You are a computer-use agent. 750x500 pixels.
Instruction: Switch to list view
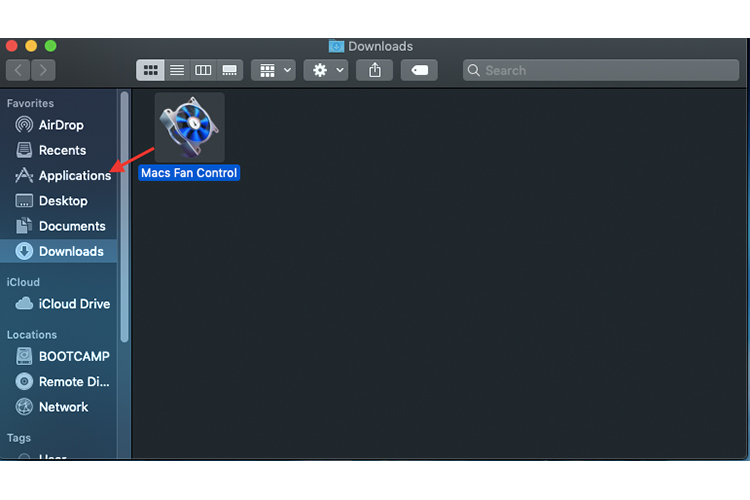[x=177, y=70]
